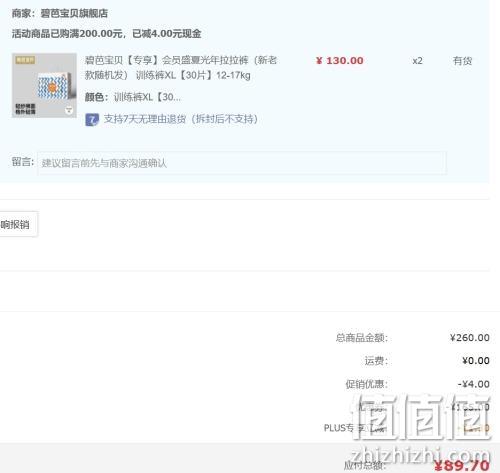The width and height of the screenshot is (500, 473).
Task: Click the promotion text 已减4.00元现金
Action: (167, 34)
